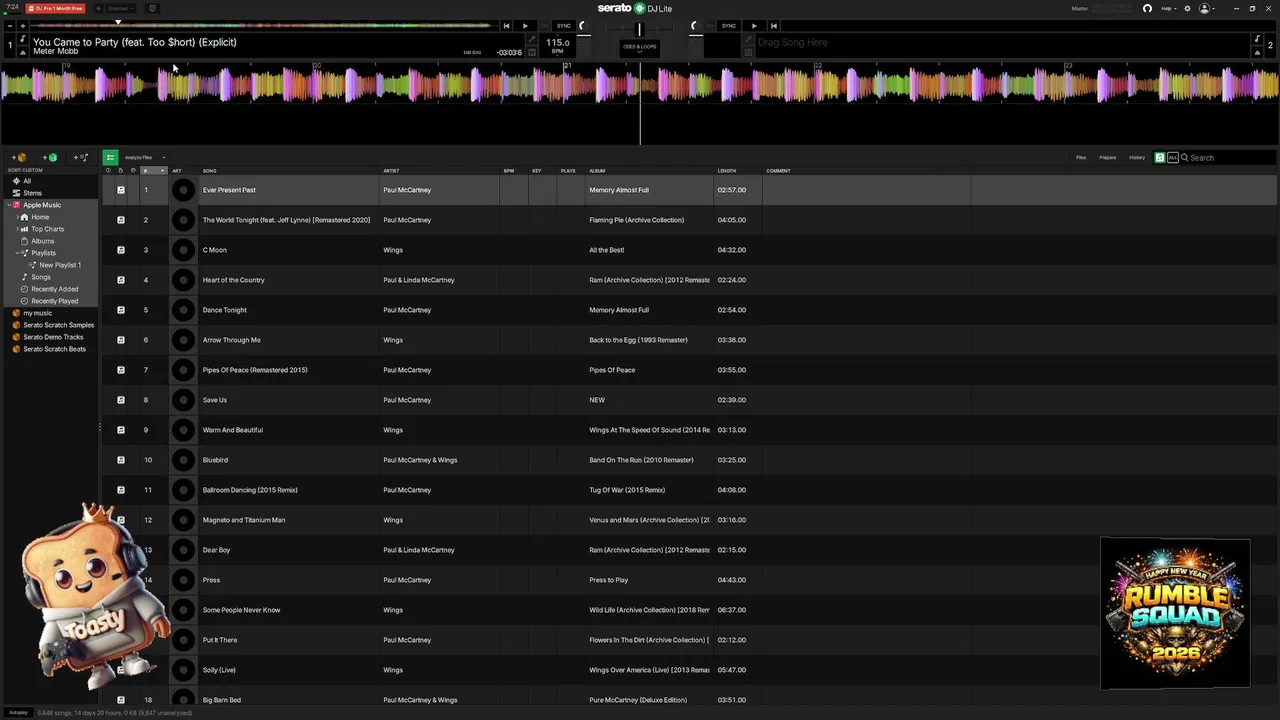Open CUES & LOOPS panel selector
The image size is (1280, 720).
click(x=640, y=48)
